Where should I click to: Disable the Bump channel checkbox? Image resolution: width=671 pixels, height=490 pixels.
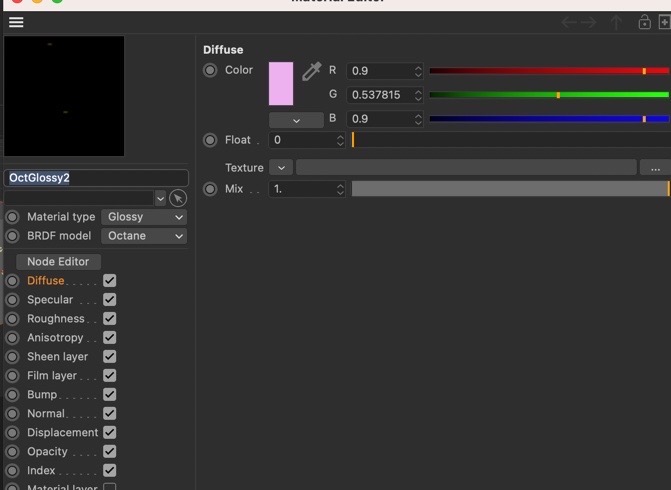110,395
